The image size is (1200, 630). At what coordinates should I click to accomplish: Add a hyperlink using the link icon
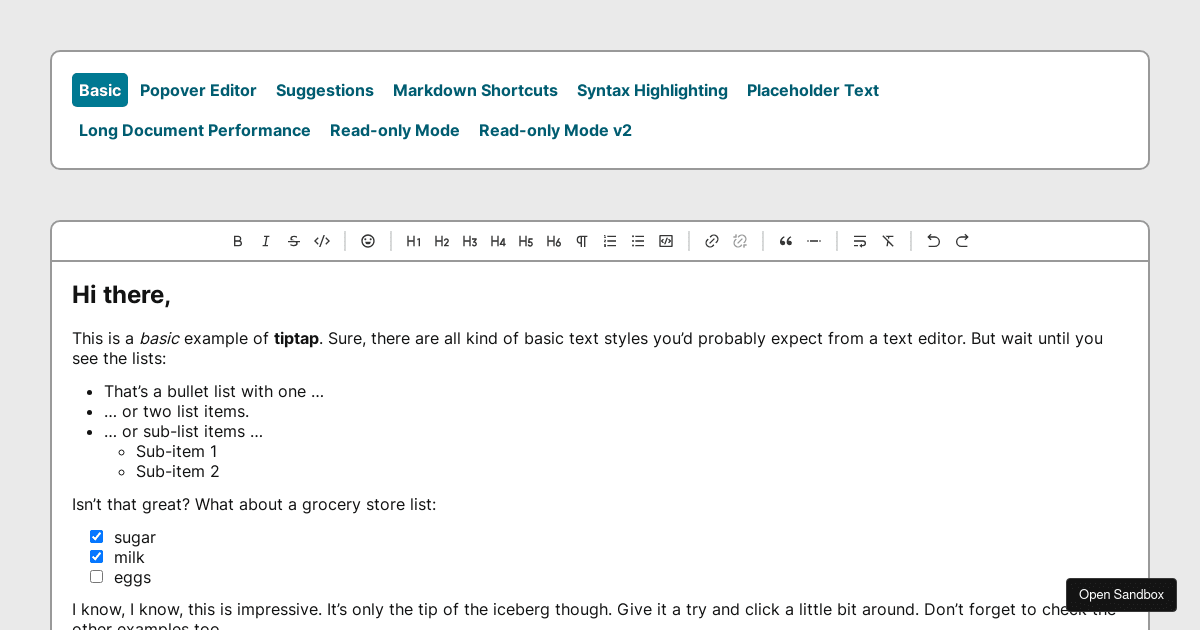click(x=712, y=241)
